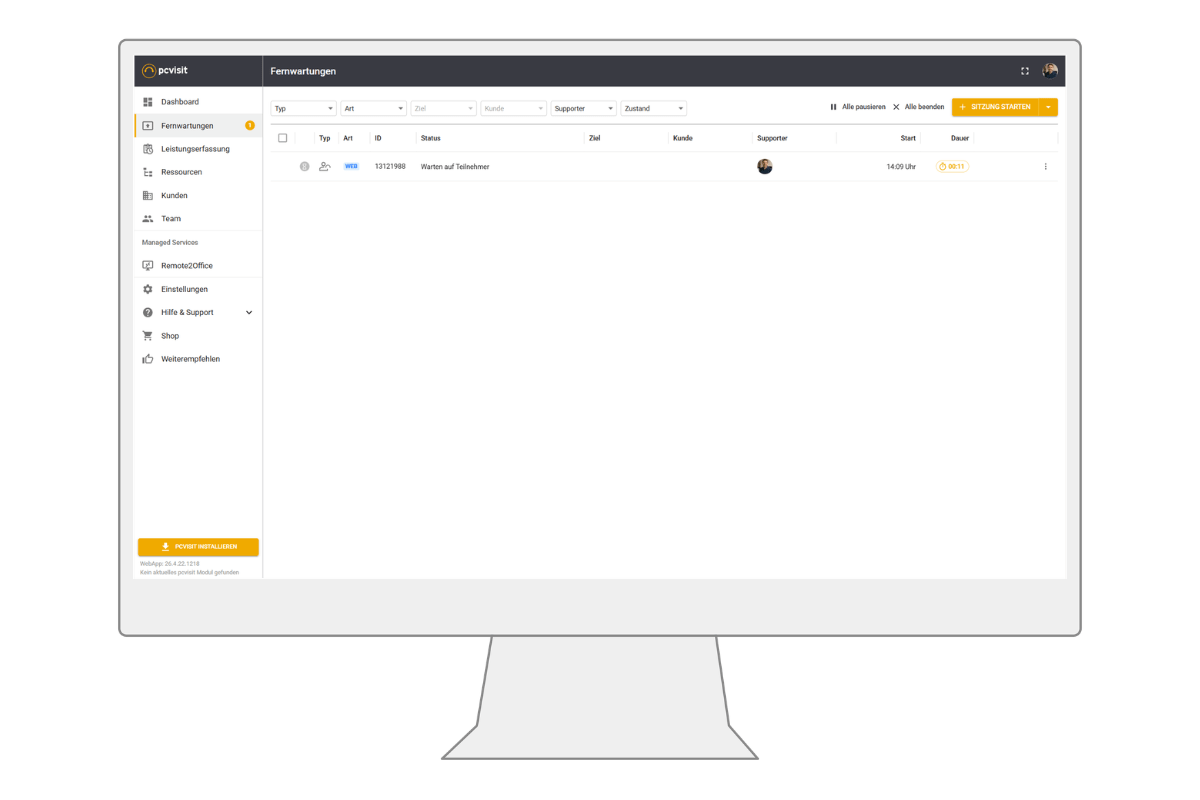The height and width of the screenshot is (800, 1200).
Task: Click the Kunden building icon
Action: coord(148,195)
